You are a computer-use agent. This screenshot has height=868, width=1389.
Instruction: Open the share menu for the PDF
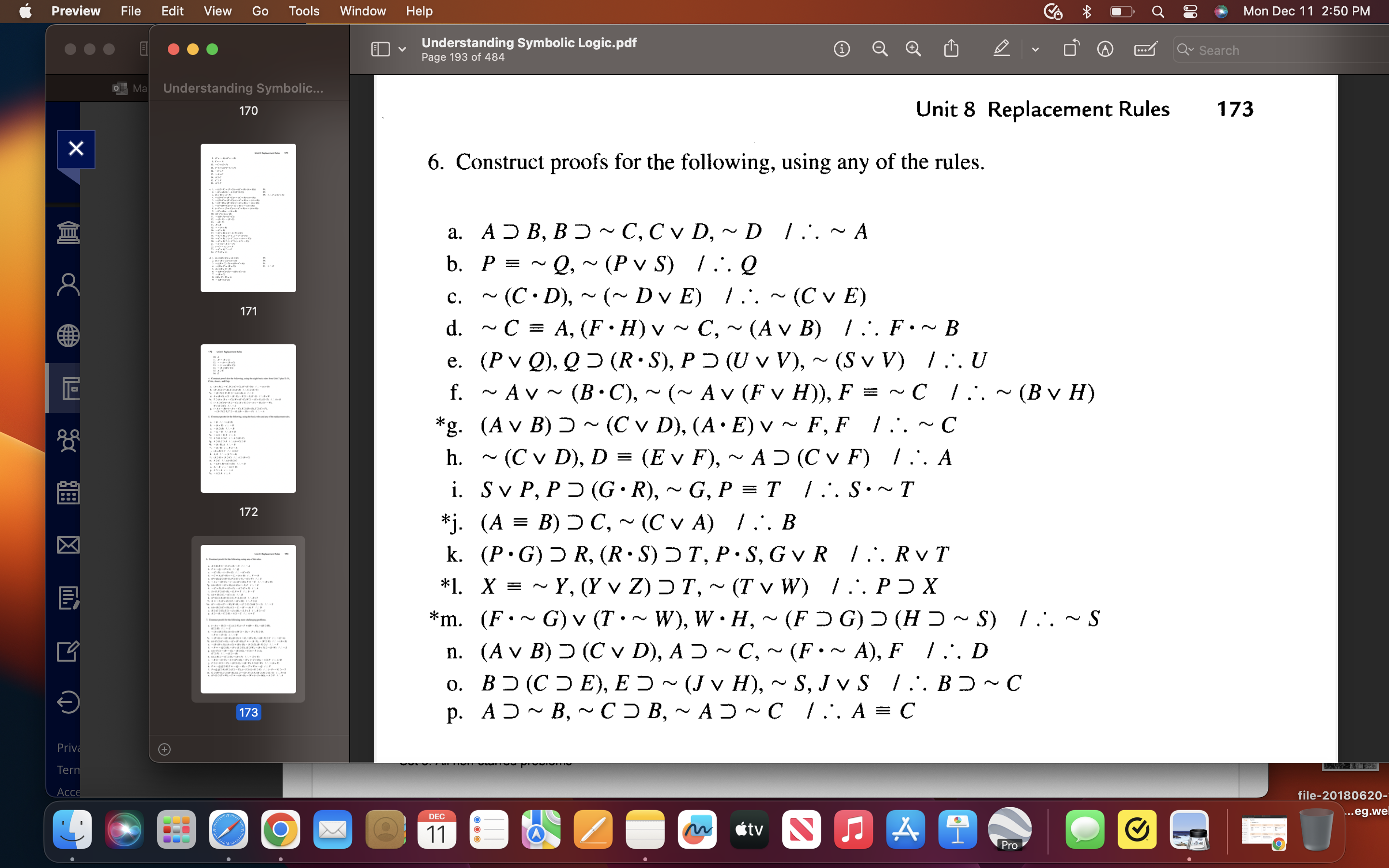coord(951,48)
